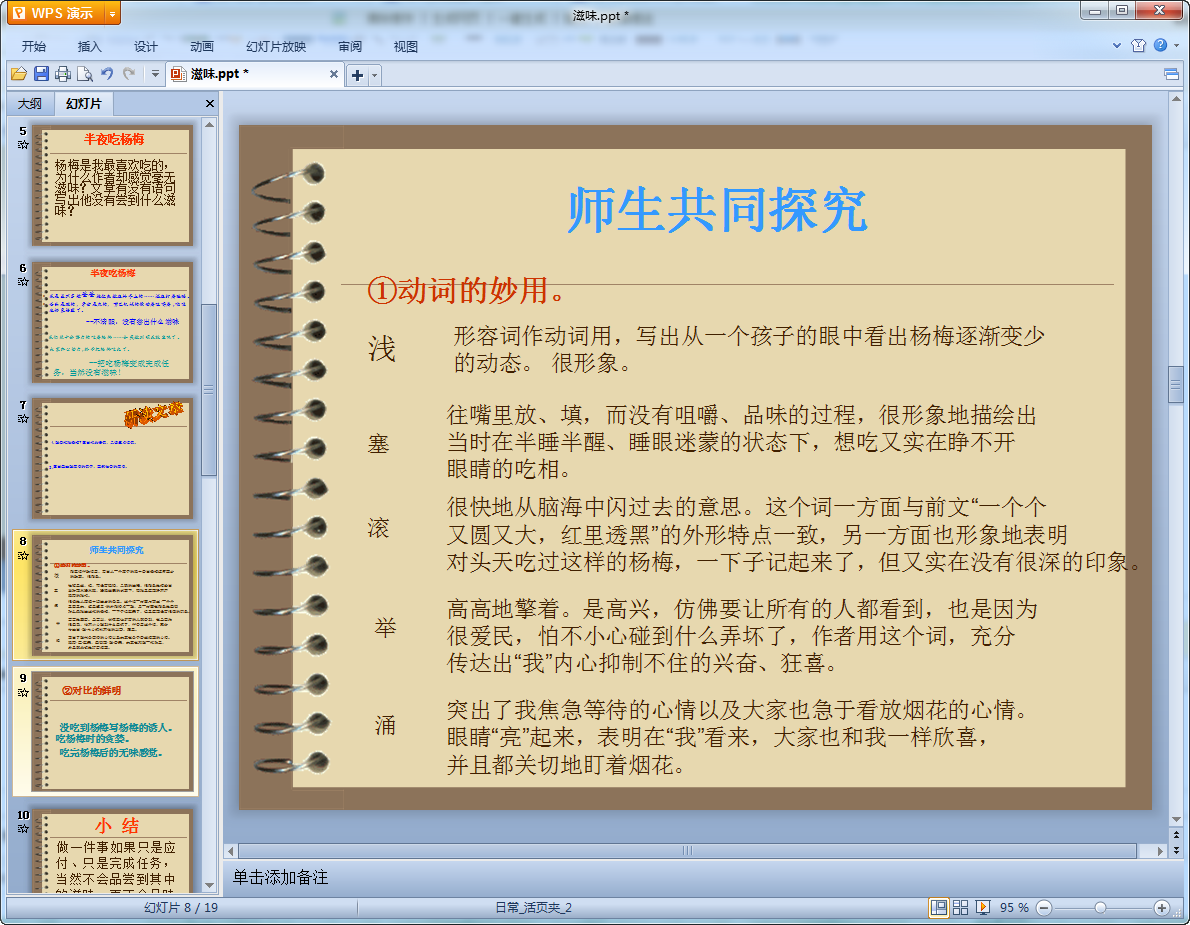Click the slide title 师生共同探究

coord(717,209)
